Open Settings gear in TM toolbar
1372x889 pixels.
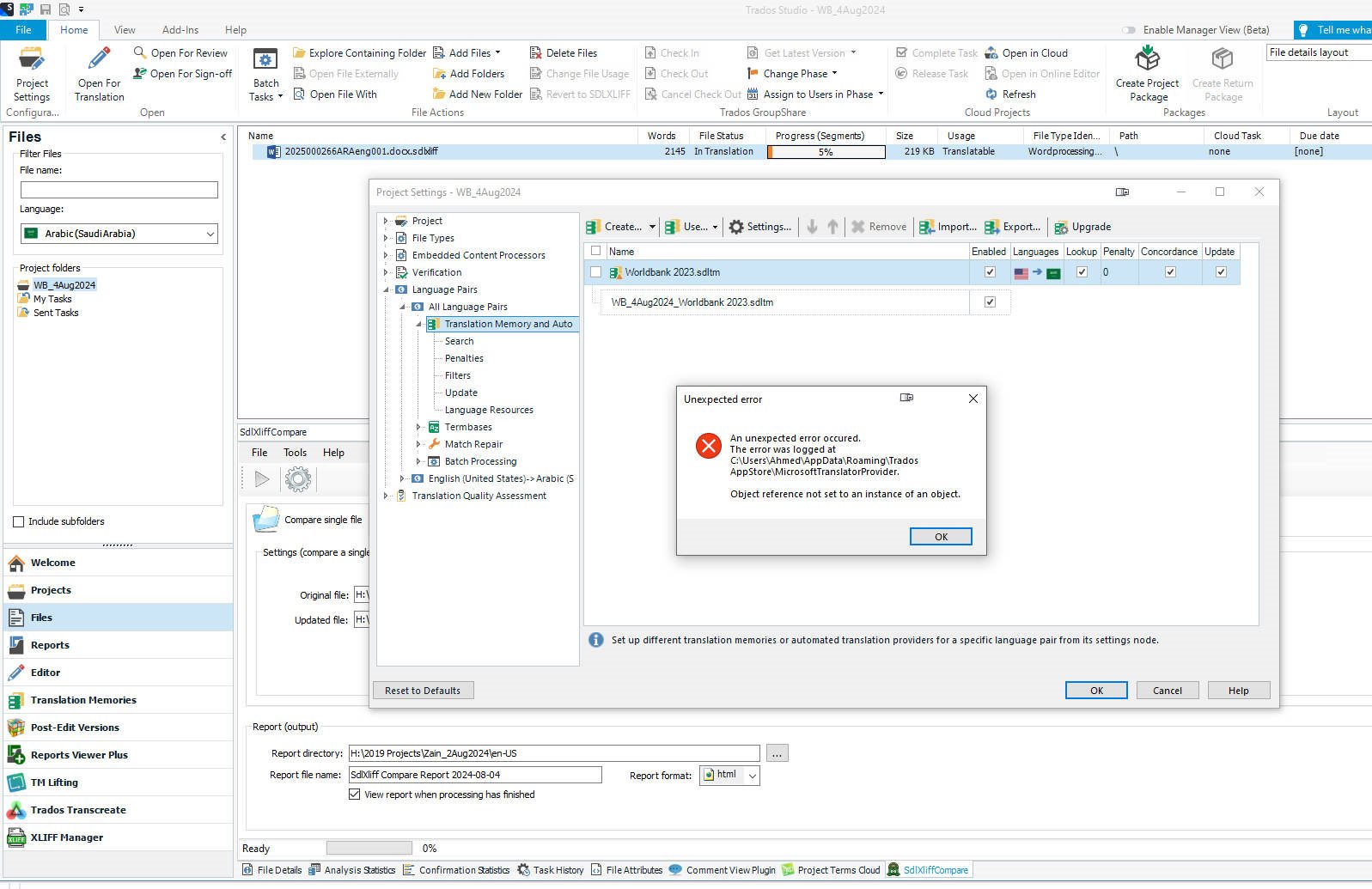(x=760, y=227)
